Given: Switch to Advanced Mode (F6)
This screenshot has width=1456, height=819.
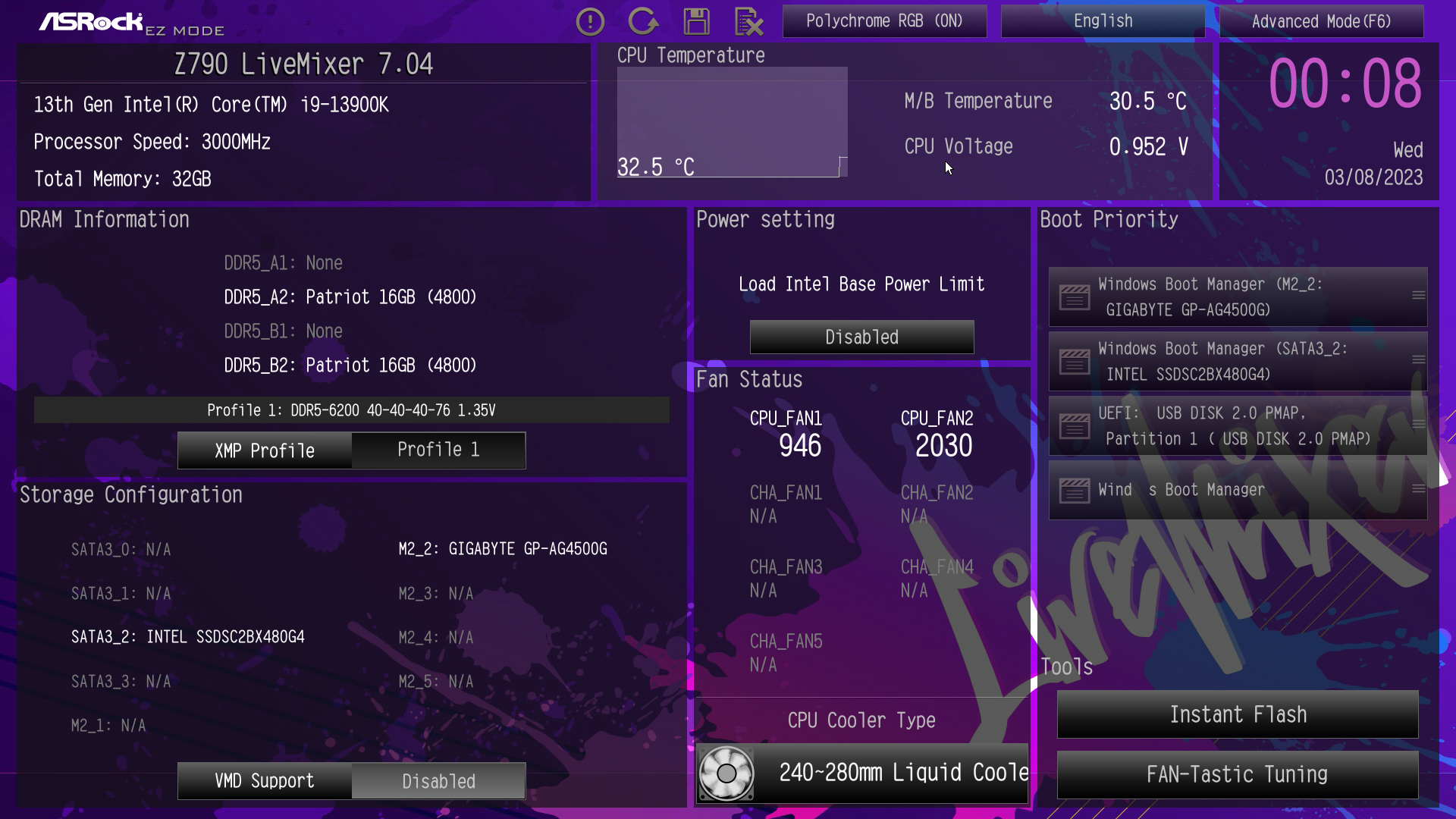Looking at the screenshot, I should point(1321,21).
